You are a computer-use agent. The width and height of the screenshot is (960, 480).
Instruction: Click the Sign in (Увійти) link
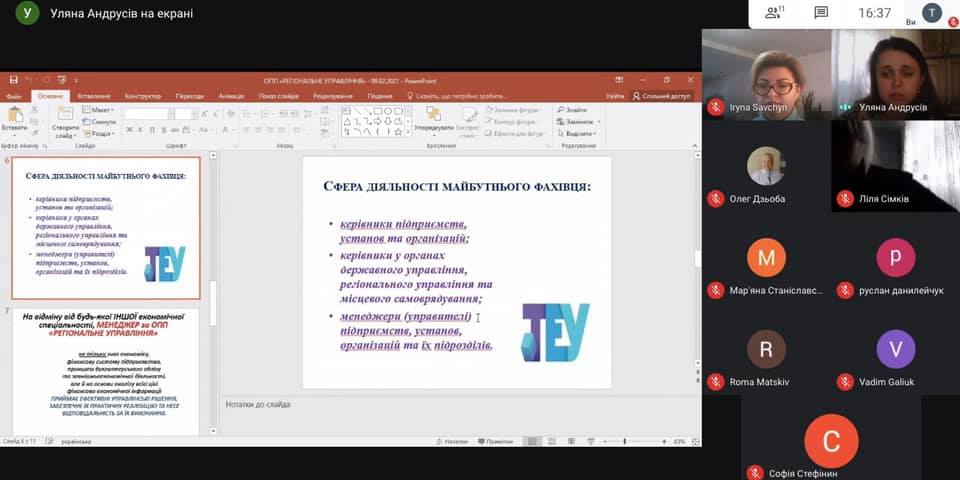click(615, 96)
